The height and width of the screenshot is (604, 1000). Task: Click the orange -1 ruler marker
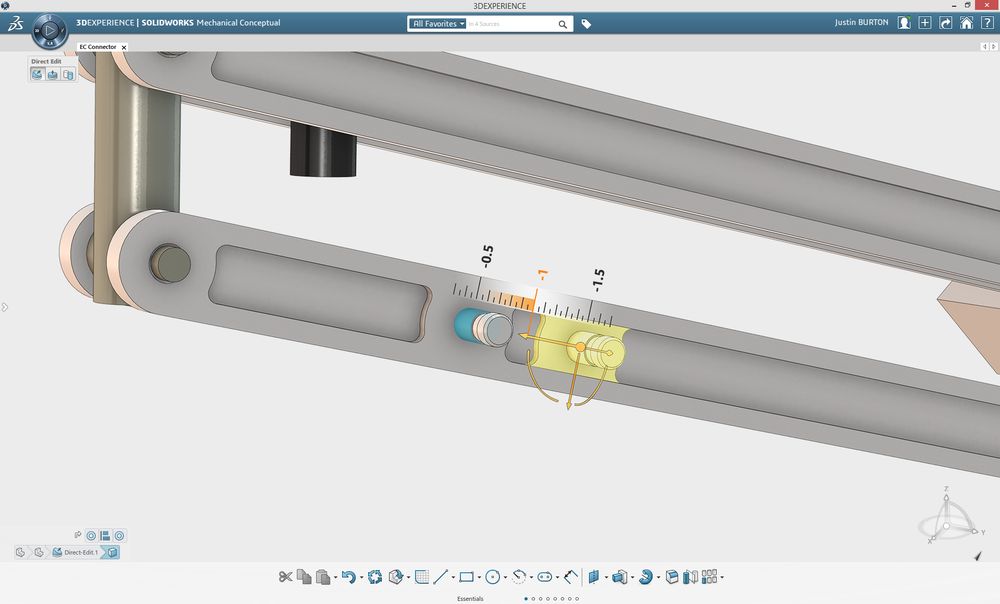point(543,276)
